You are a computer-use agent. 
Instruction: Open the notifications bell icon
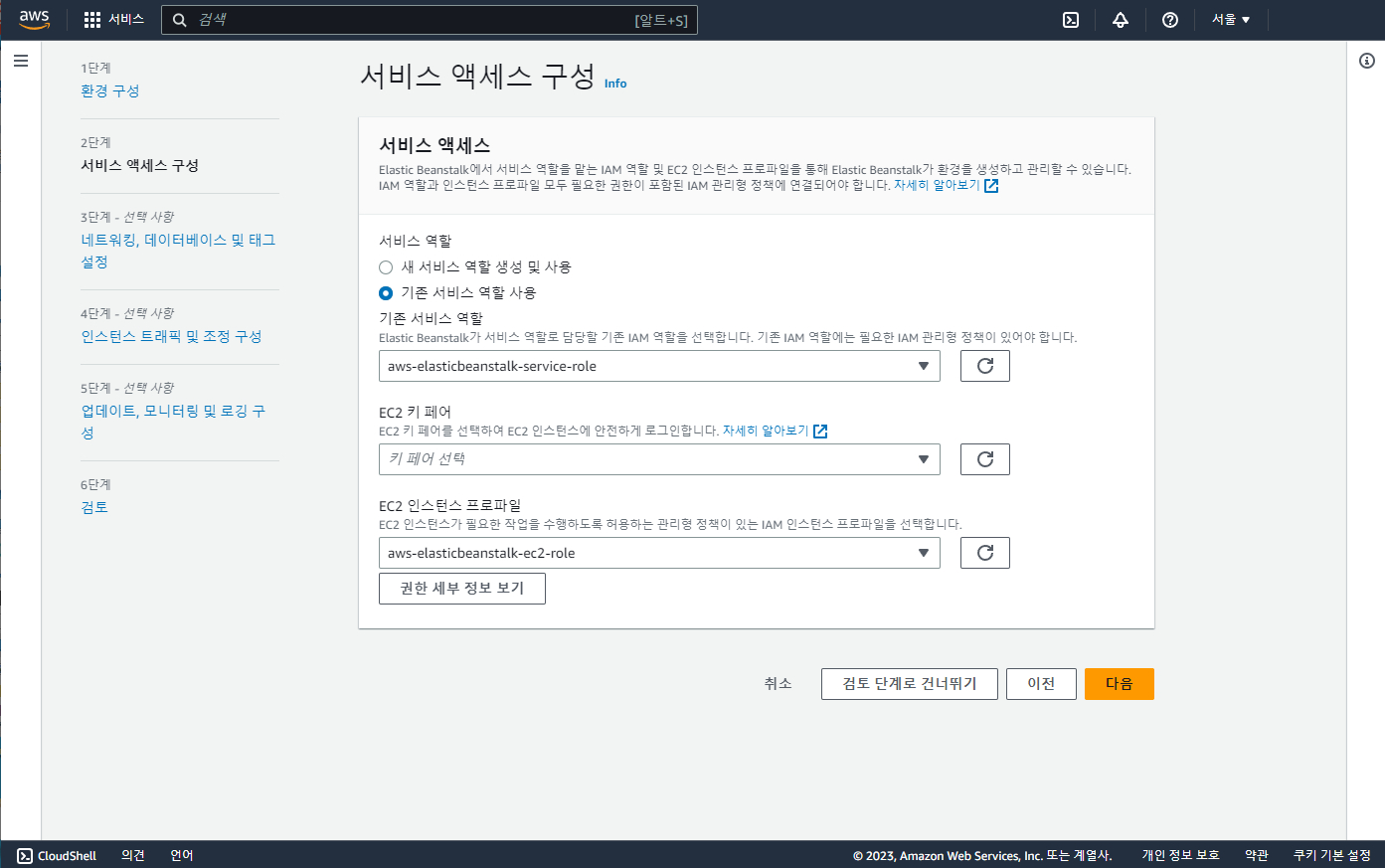pos(1121,20)
